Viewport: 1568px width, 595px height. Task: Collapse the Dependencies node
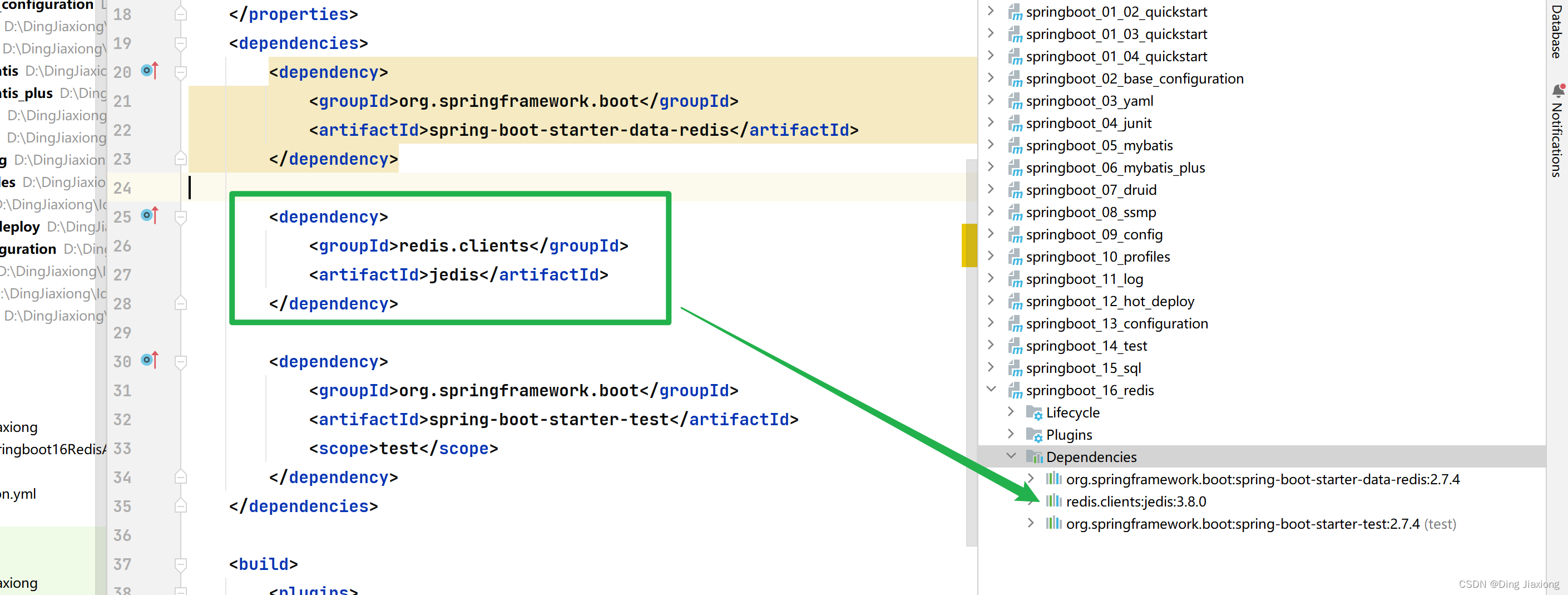1011,457
